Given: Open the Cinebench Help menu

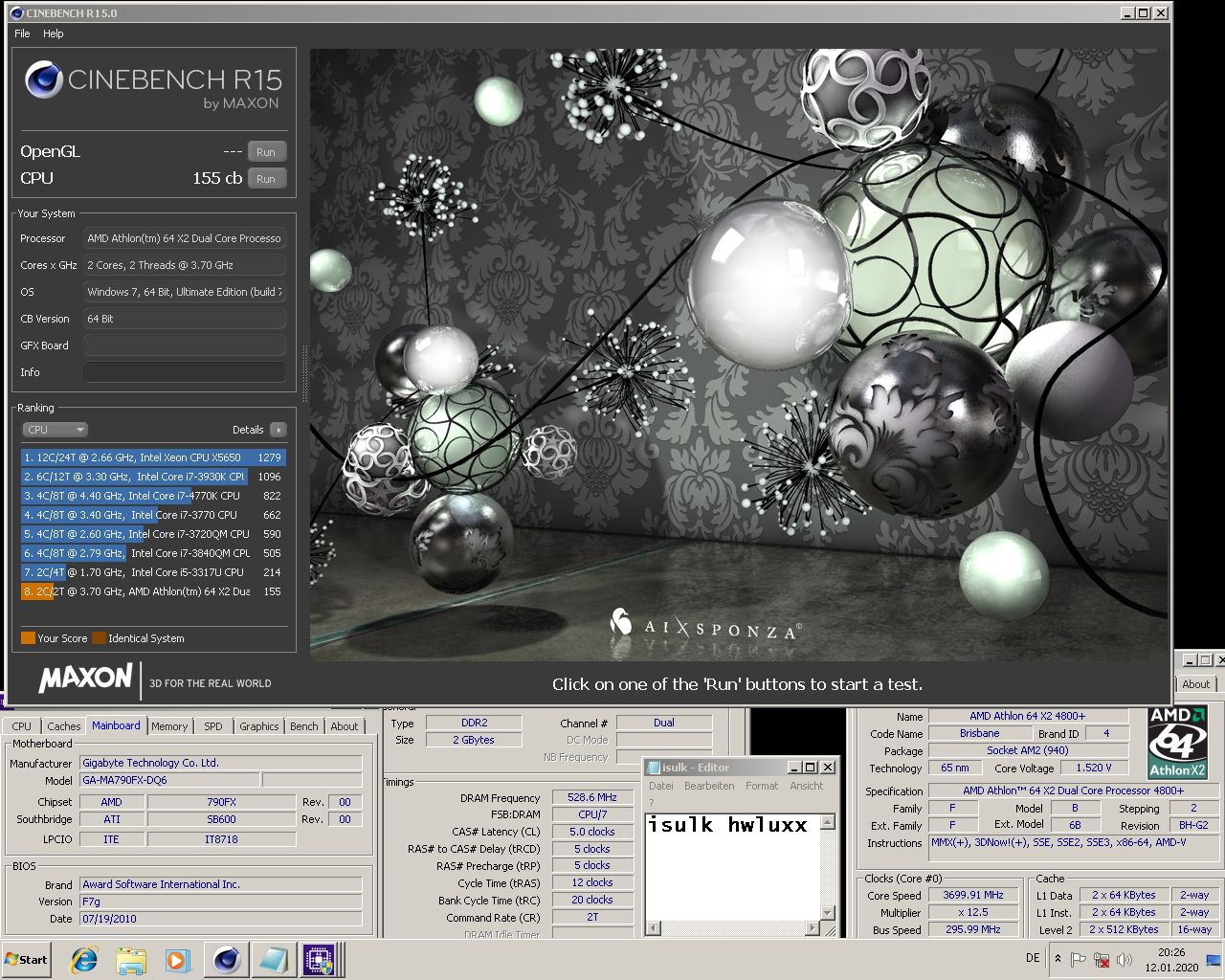Looking at the screenshot, I should coord(54,33).
